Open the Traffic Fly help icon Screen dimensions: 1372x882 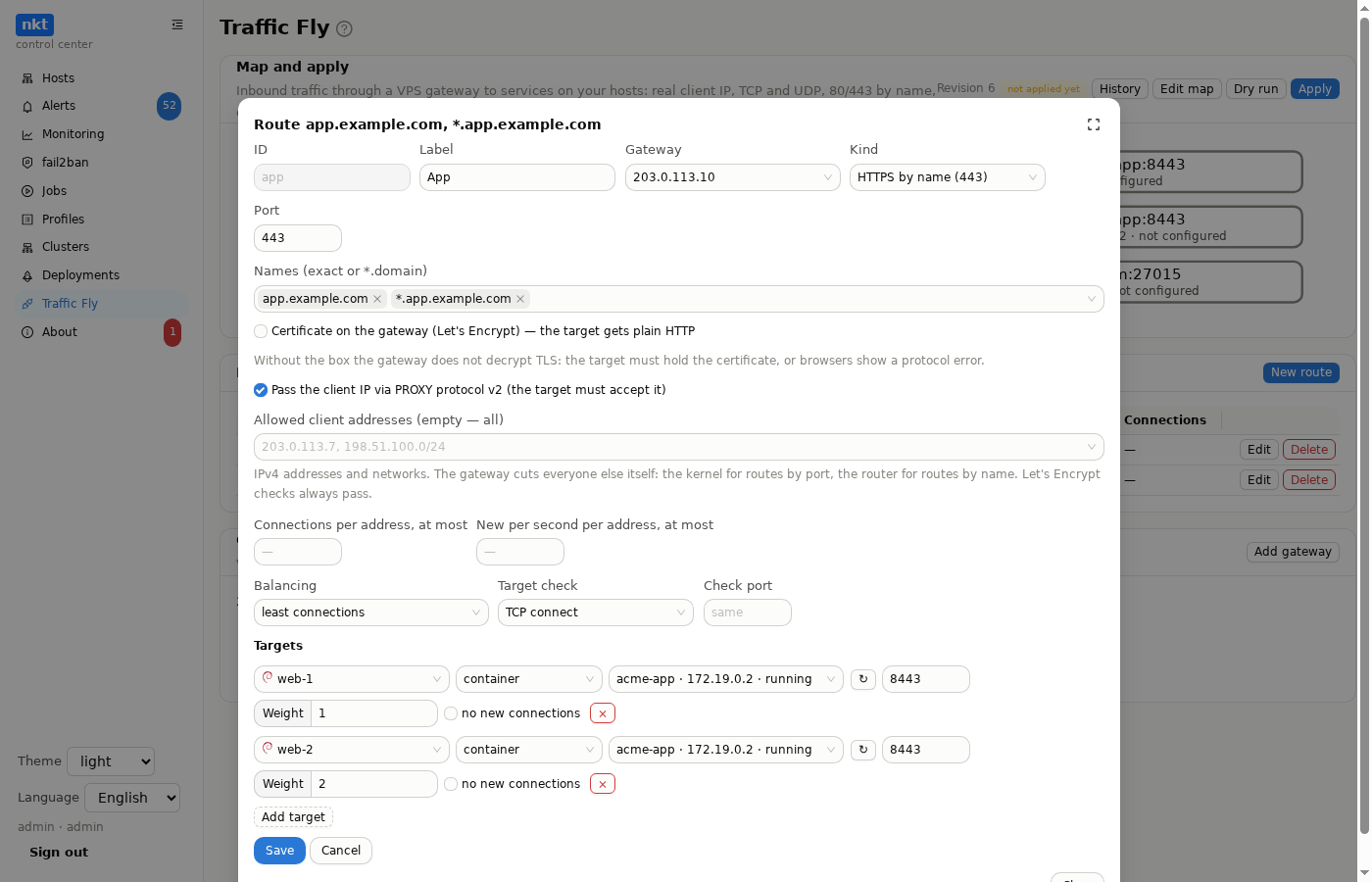pyautogui.click(x=344, y=28)
